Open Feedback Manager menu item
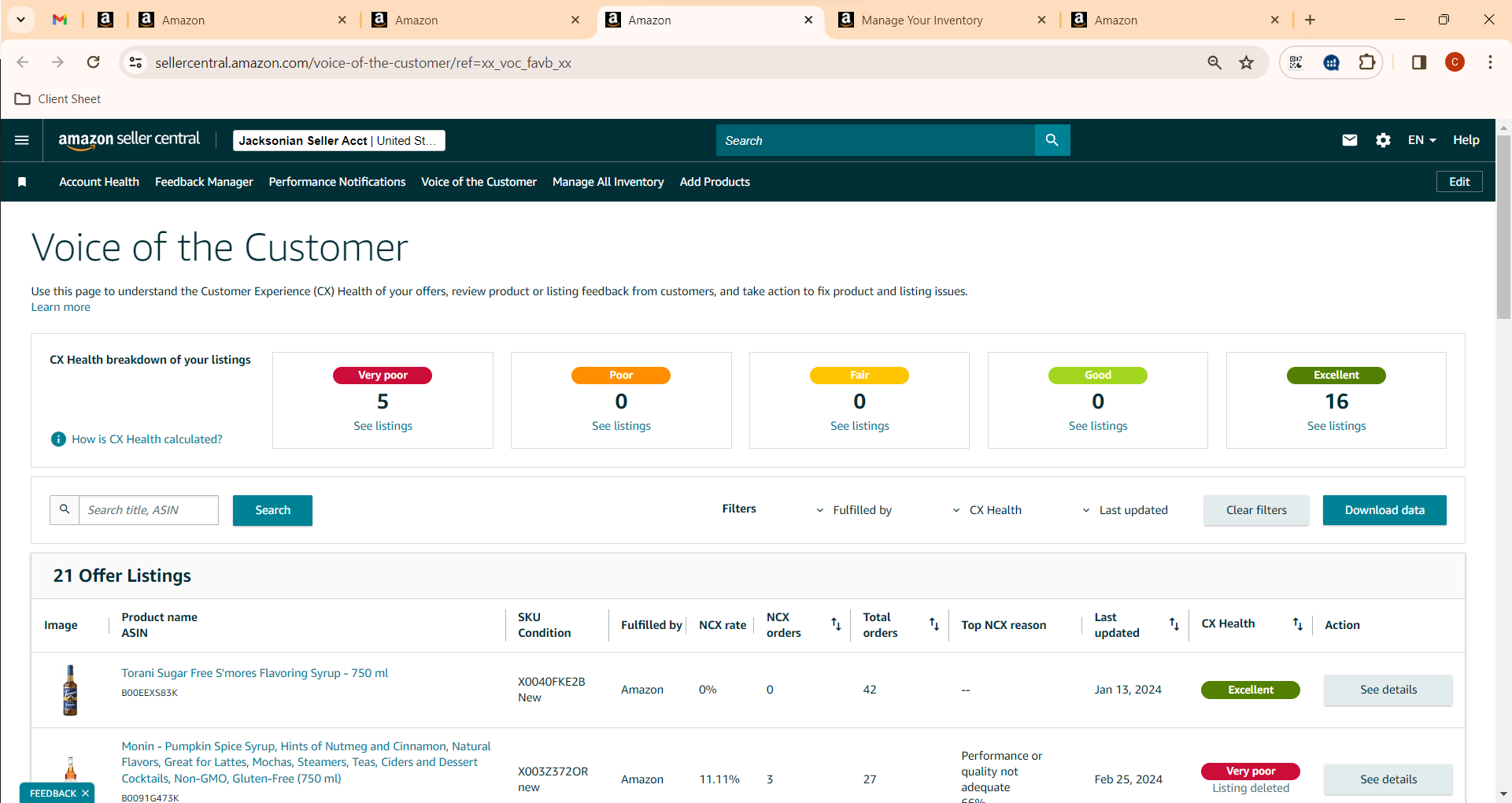The image size is (1512, 803). click(204, 182)
